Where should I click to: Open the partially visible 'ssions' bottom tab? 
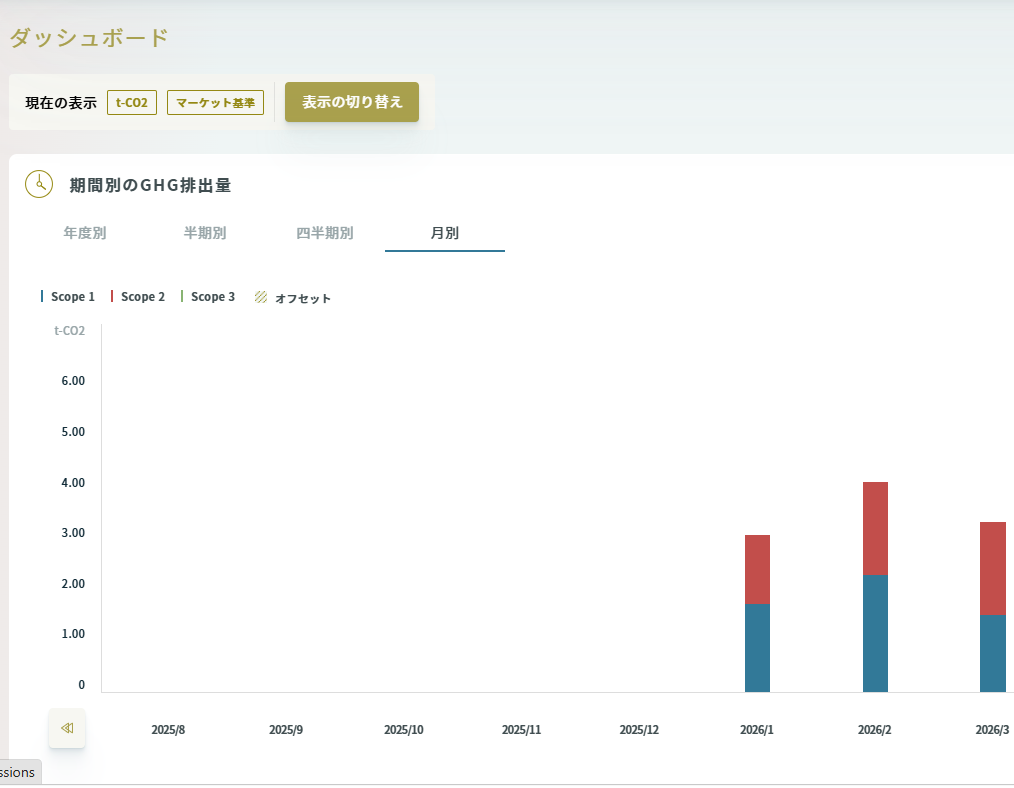pyautogui.click(x=18, y=772)
